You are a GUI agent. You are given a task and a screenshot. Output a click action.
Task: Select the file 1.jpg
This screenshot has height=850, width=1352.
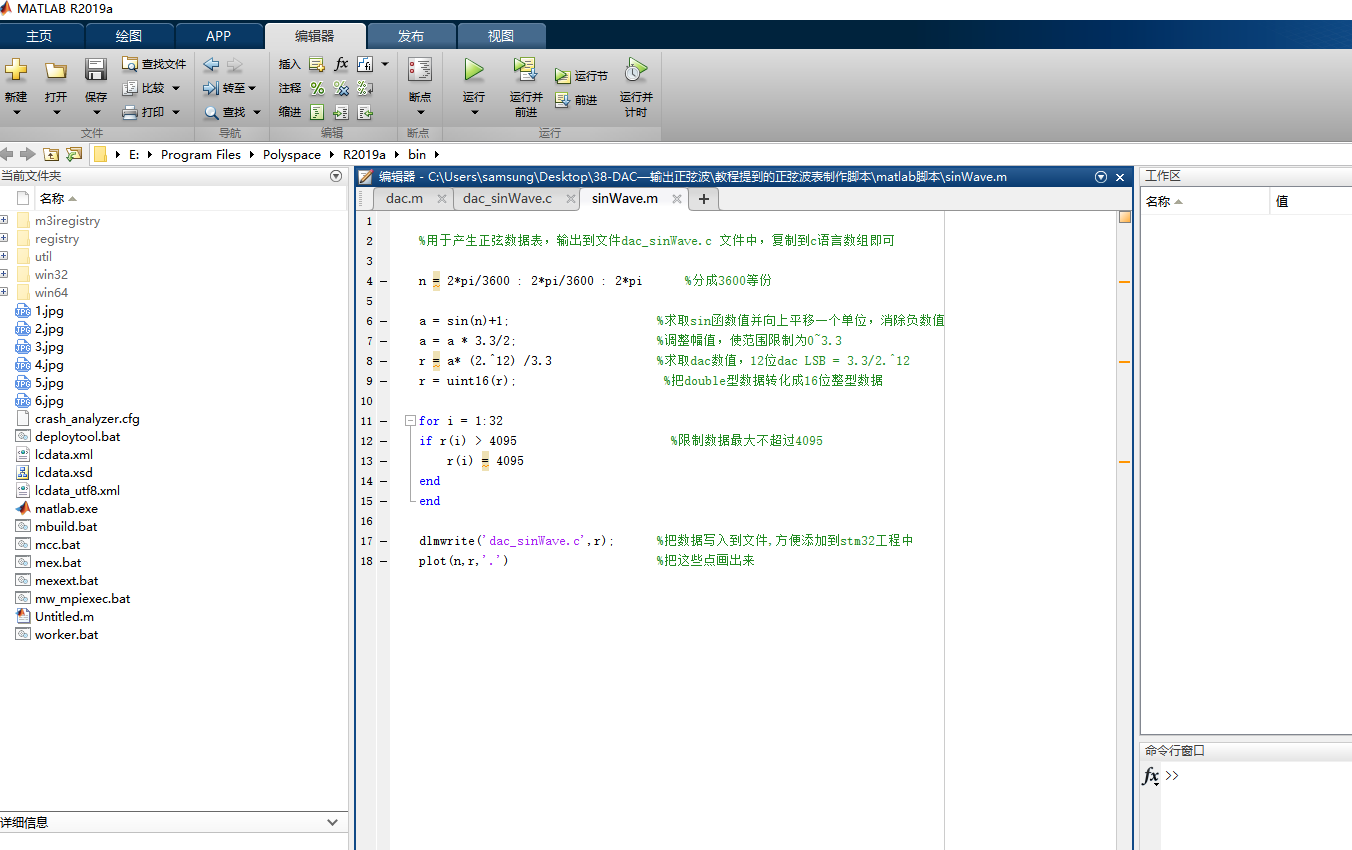coord(49,311)
